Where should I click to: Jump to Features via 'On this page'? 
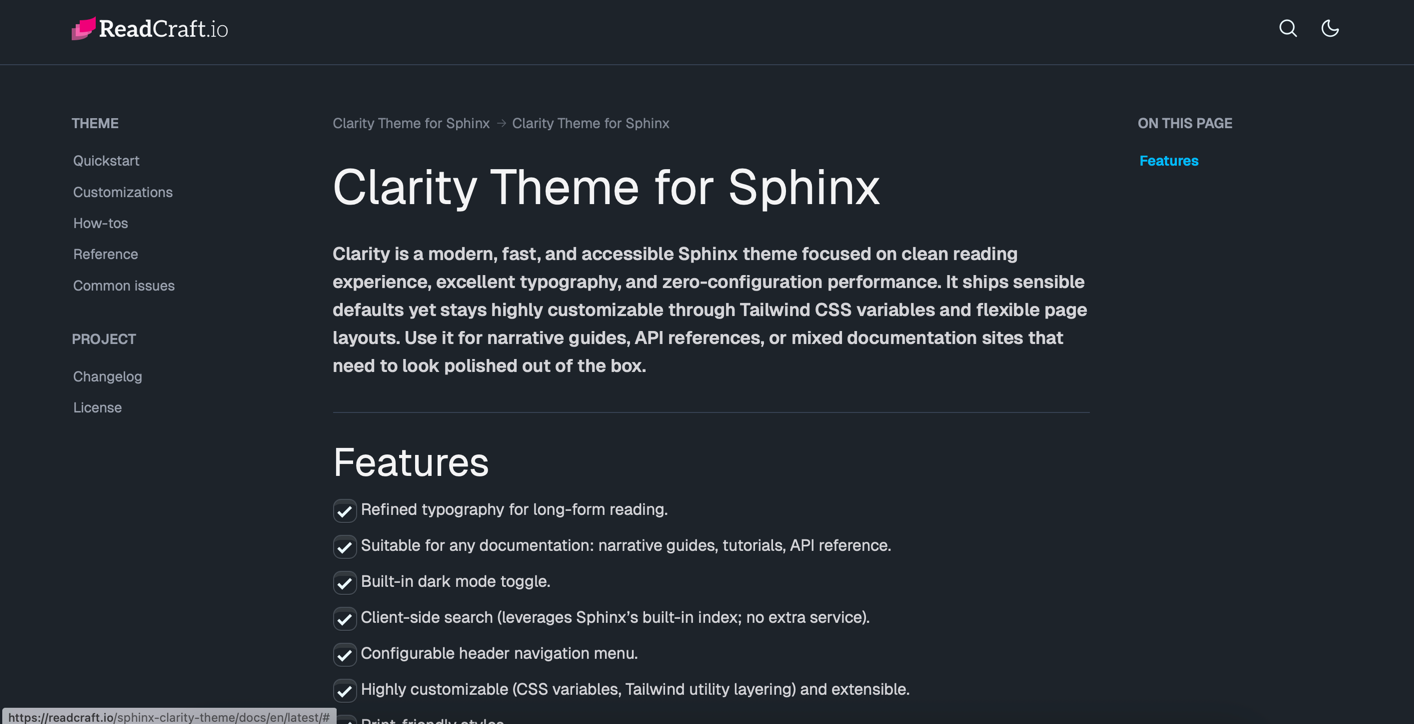click(1168, 161)
